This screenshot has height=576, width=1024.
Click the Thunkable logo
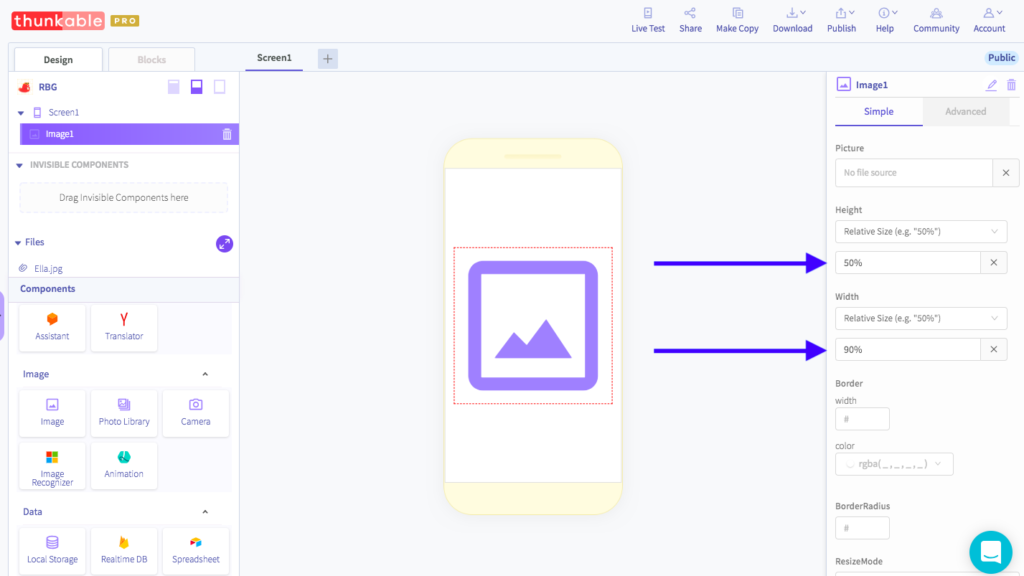click(x=58, y=21)
